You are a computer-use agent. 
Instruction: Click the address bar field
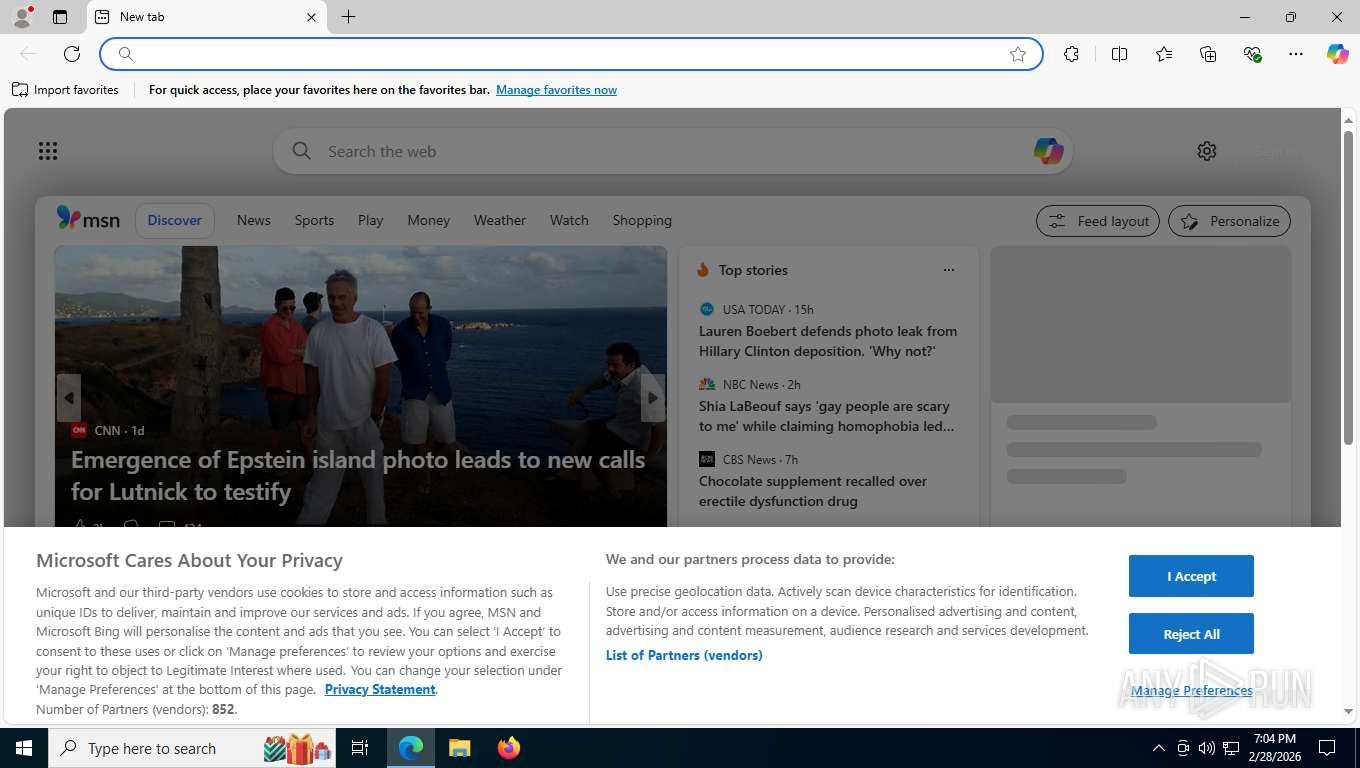[571, 54]
